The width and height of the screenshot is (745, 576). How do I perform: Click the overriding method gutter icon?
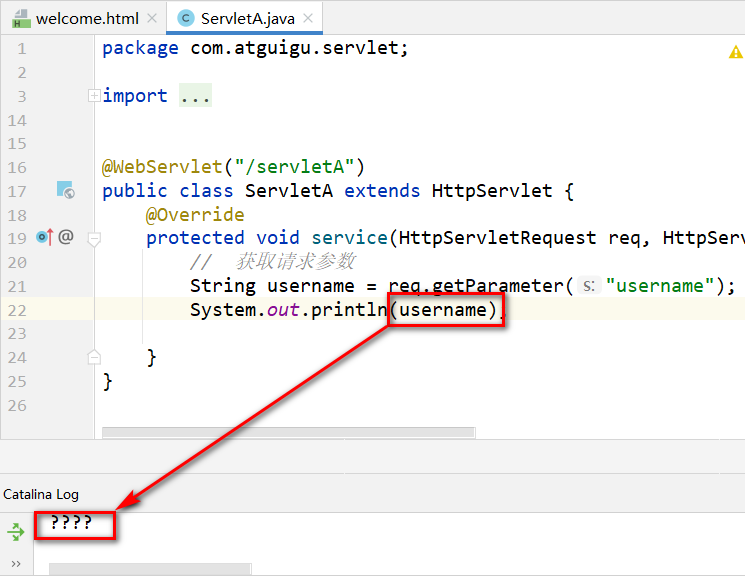(45, 237)
